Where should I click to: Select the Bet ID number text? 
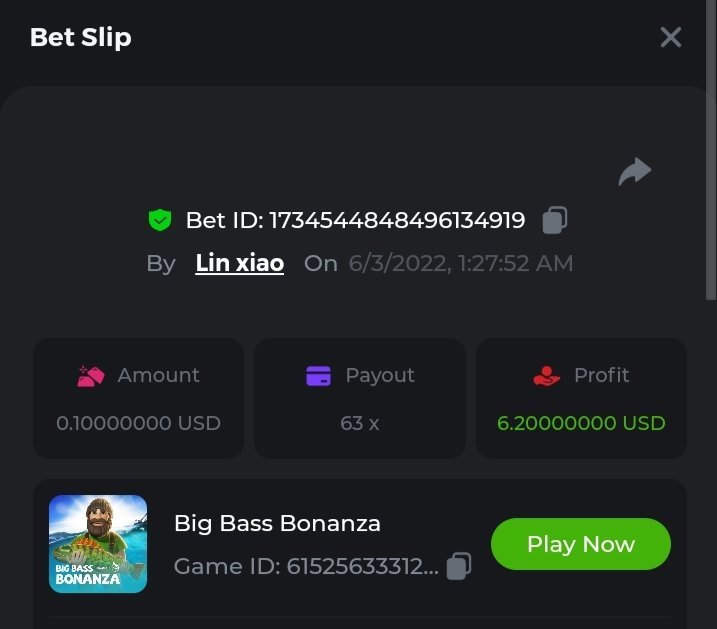tap(397, 220)
